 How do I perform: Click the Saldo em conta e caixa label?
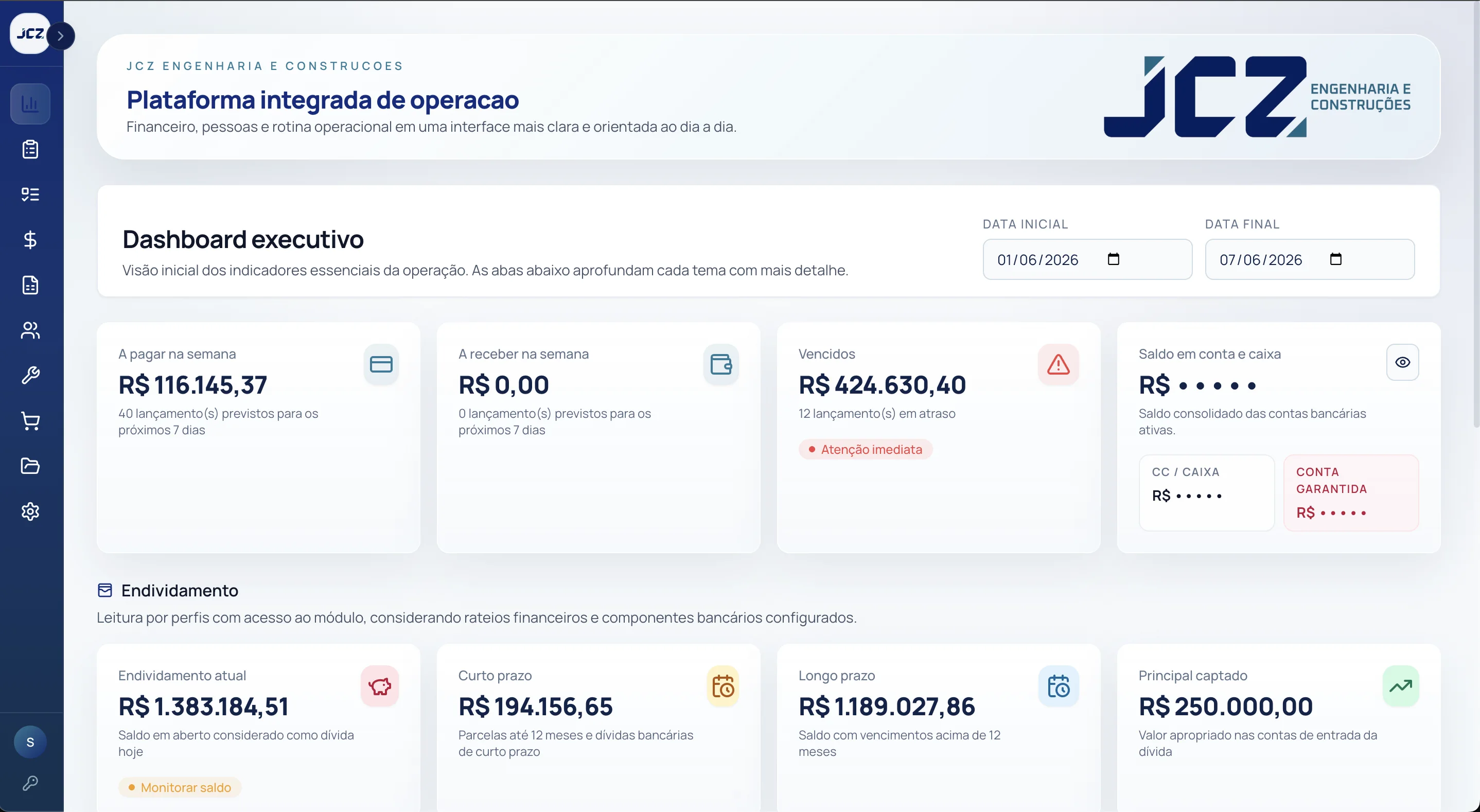(1209, 354)
